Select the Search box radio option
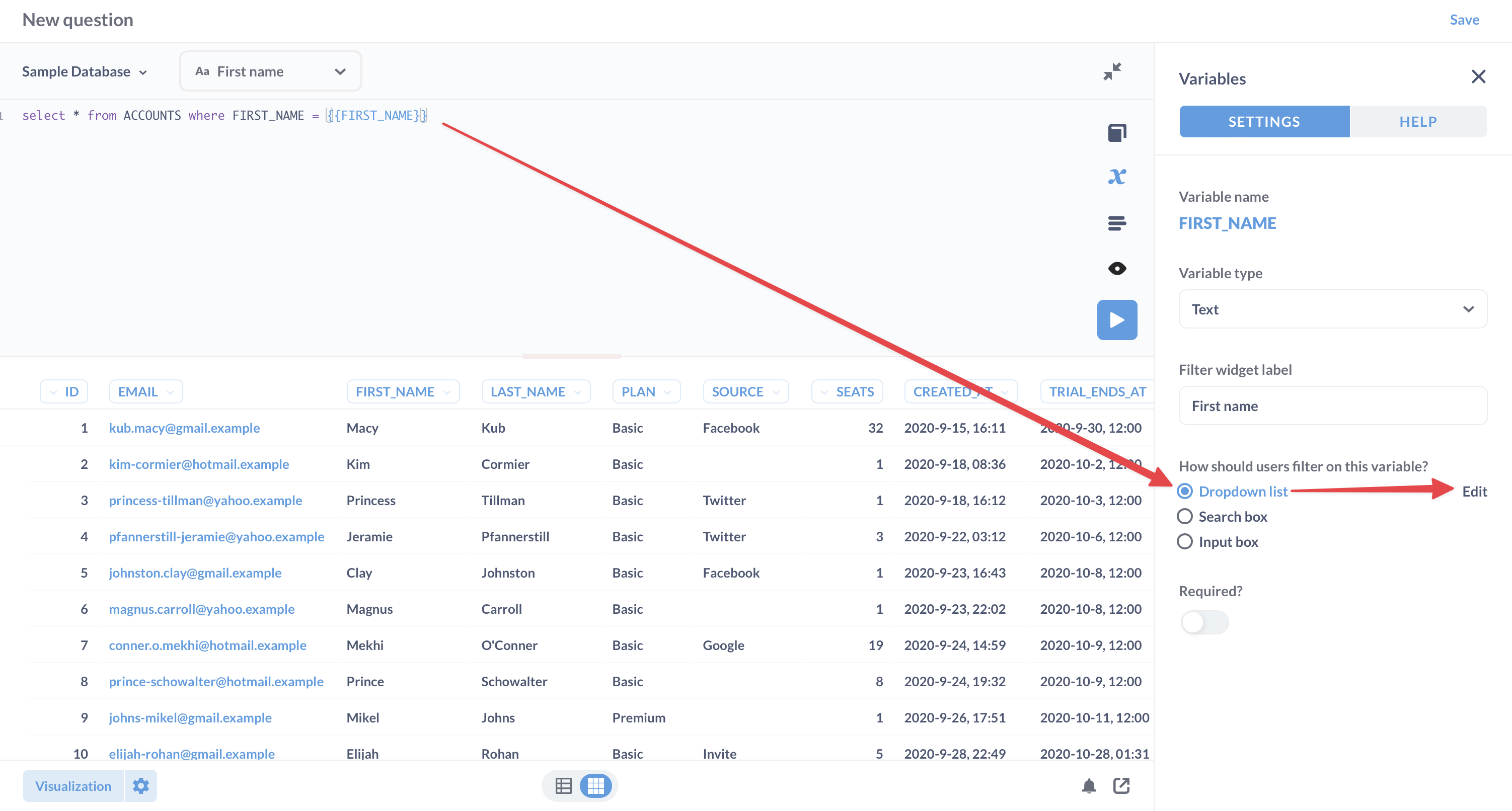 click(1184, 516)
